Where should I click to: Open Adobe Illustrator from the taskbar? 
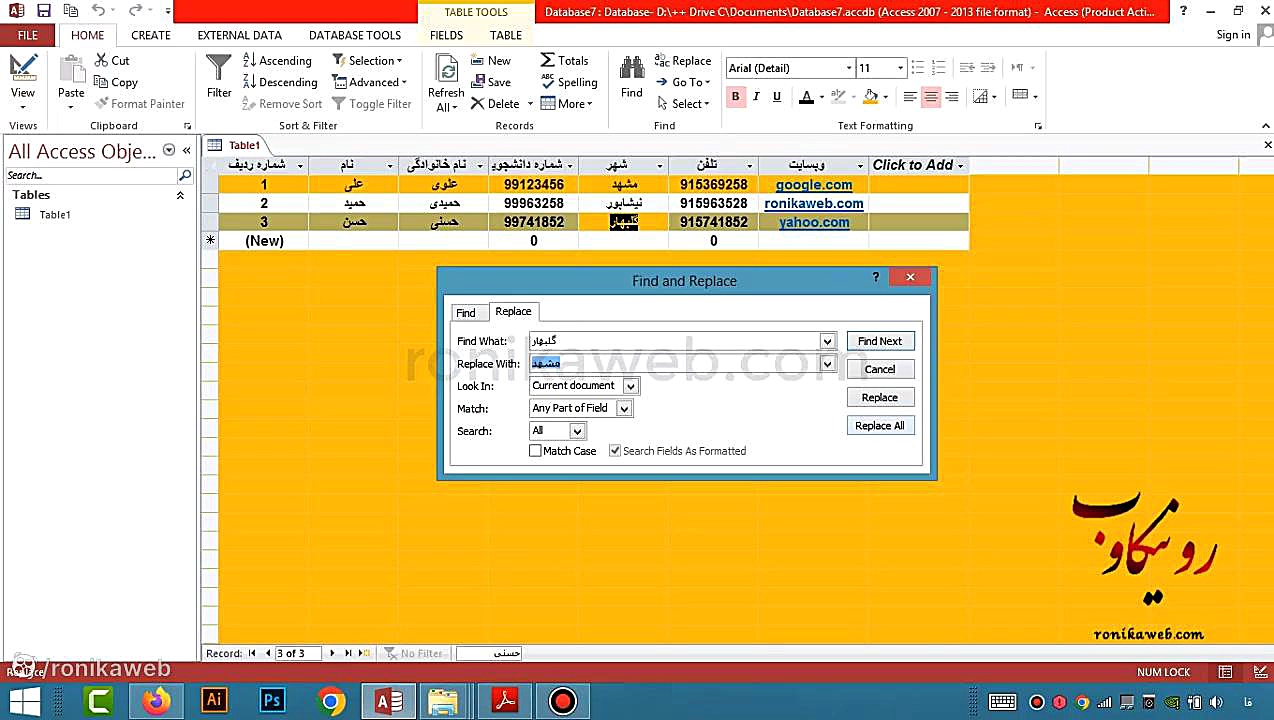tap(214, 701)
